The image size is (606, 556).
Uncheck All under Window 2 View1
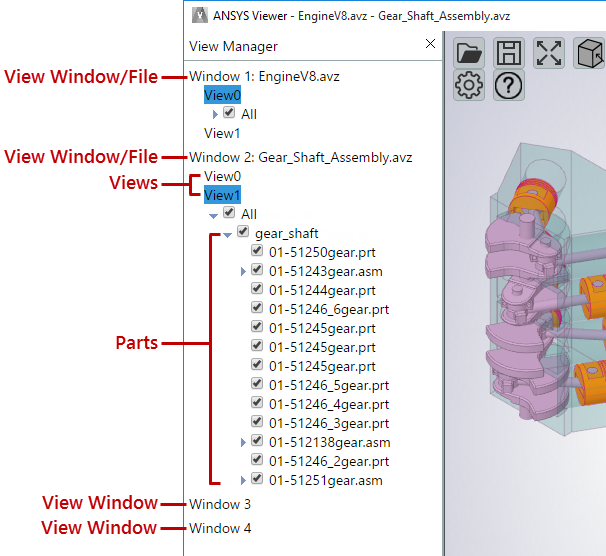[x=229, y=213]
